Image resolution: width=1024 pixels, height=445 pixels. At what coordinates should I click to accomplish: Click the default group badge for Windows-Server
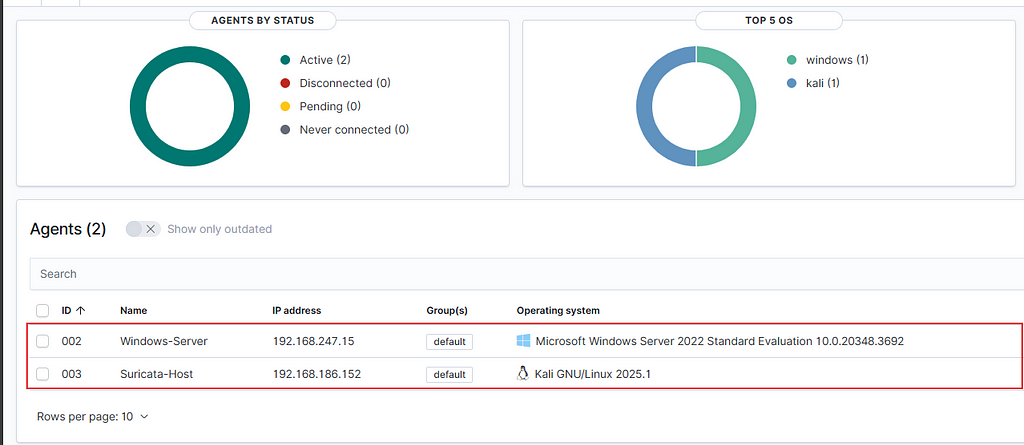pyautogui.click(x=449, y=341)
